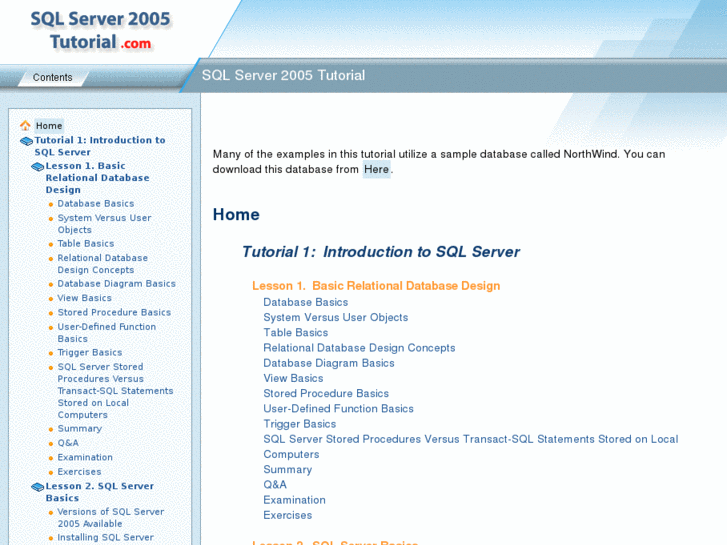Screen dimensions: 727x545
Task: Open Stored Procedure Basics in main content
Action: [x=326, y=394]
